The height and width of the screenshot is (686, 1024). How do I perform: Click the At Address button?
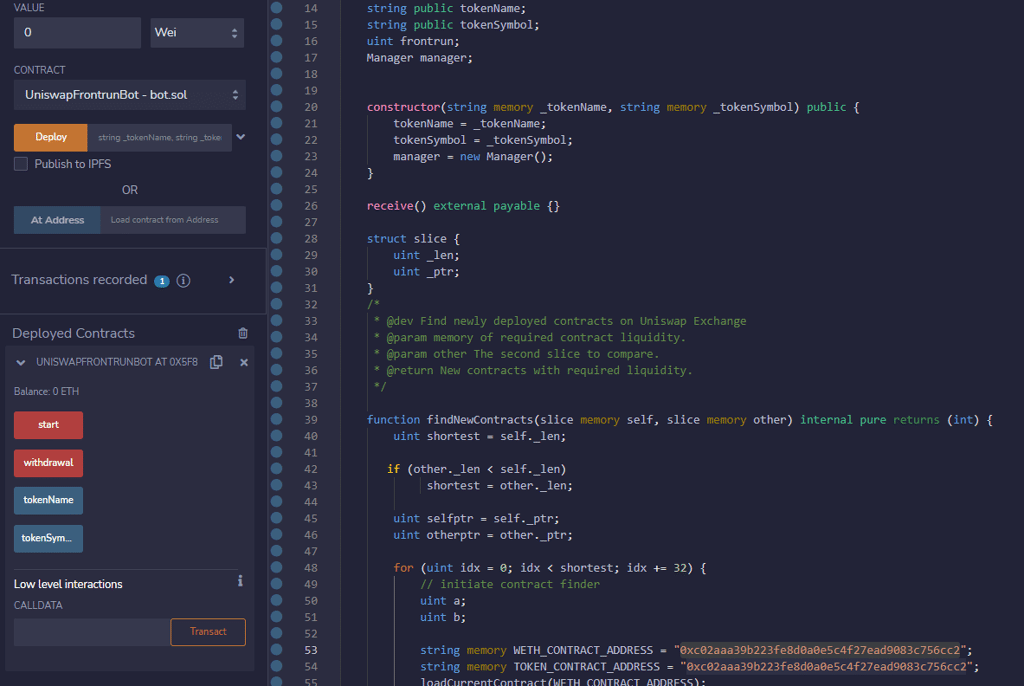point(57,220)
